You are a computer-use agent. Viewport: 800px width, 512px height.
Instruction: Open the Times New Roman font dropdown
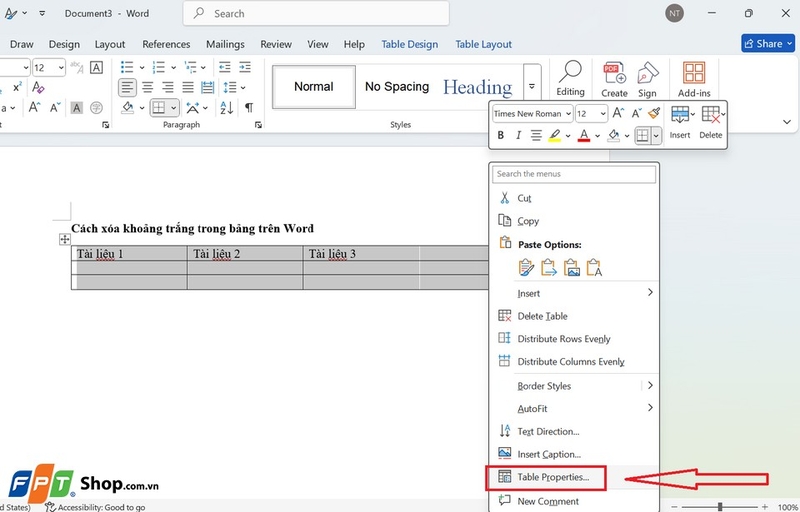[532, 114]
